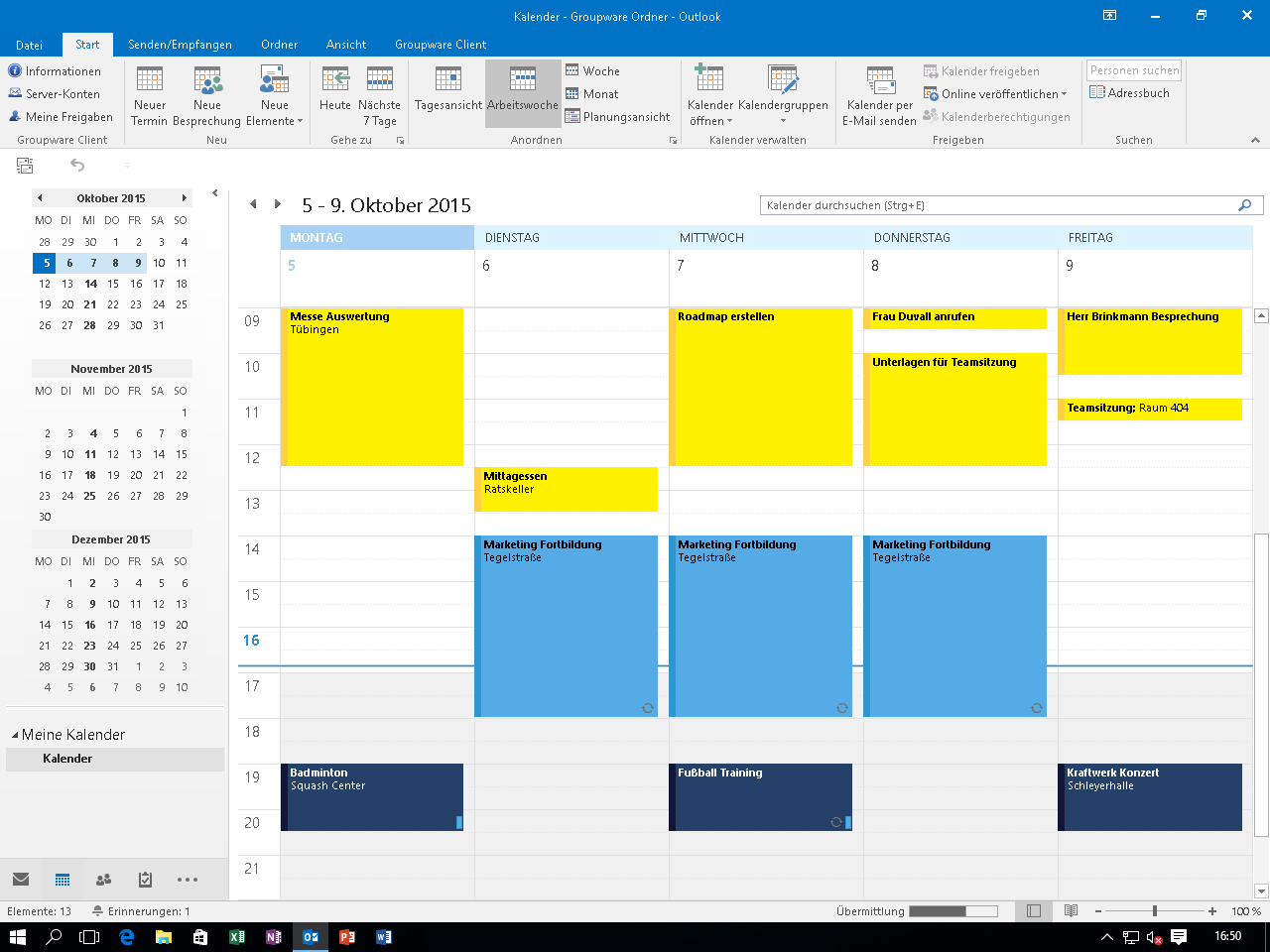The image size is (1270, 952).
Task: Open the Adressbuch
Action: click(x=1129, y=93)
